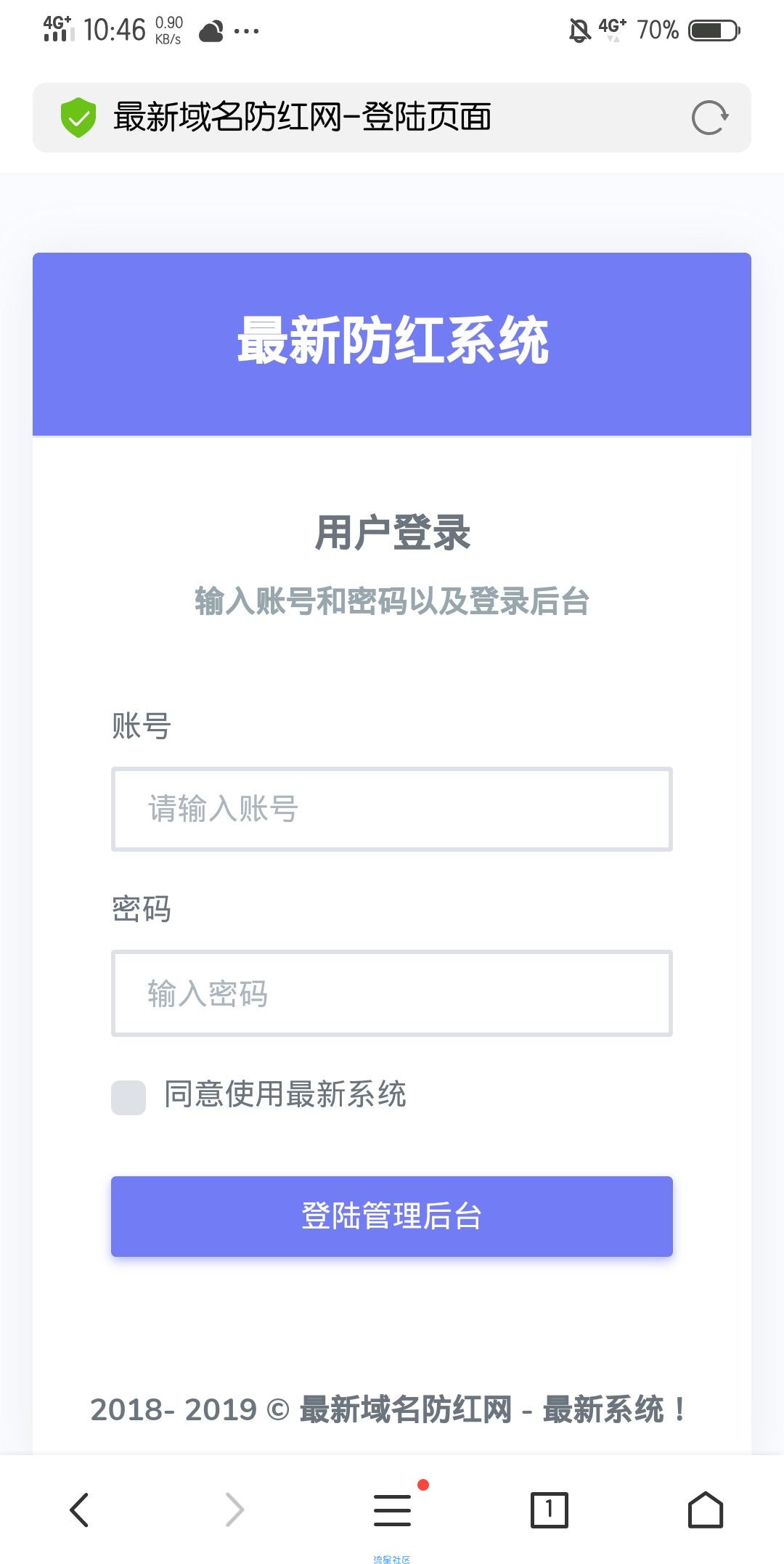Open the browser hamburger menu

pyautogui.click(x=393, y=1510)
